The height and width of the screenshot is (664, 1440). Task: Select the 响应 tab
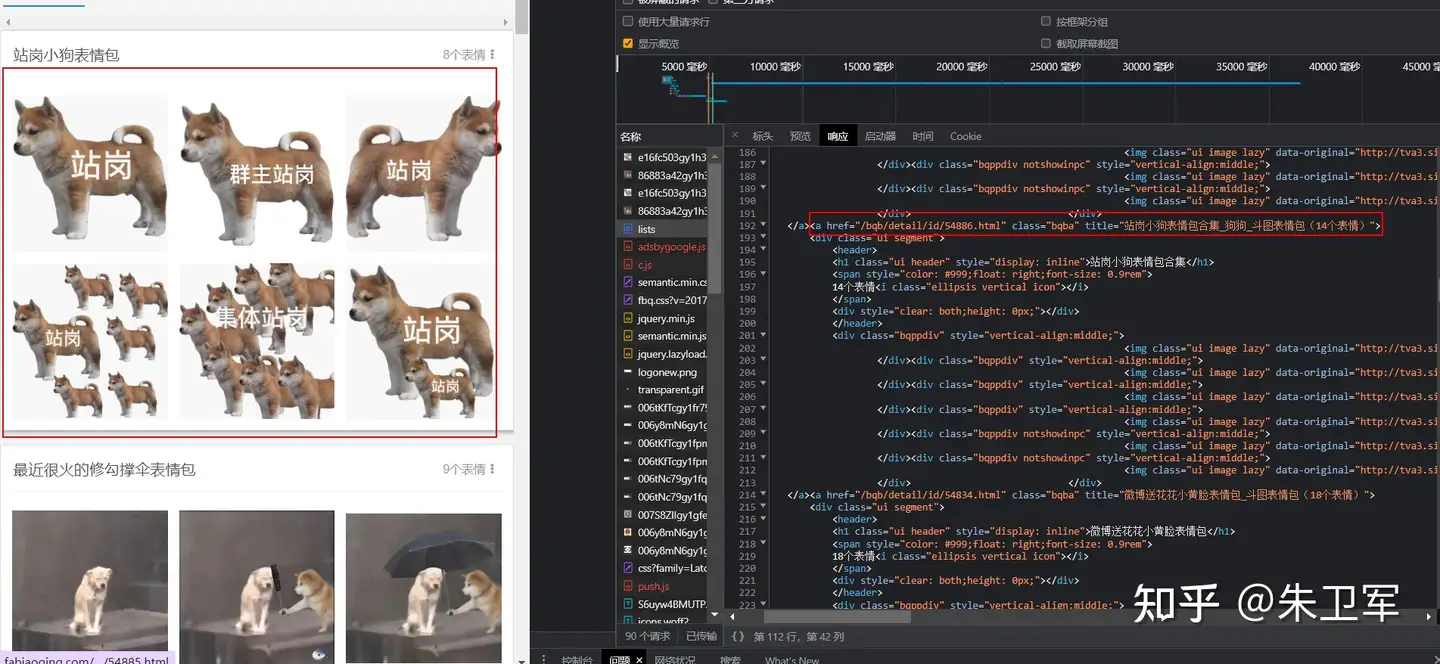[x=838, y=136]
